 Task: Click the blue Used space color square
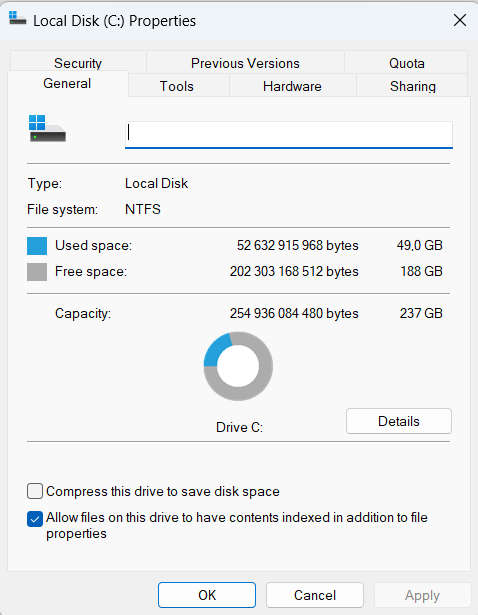(x=37, y=246)
